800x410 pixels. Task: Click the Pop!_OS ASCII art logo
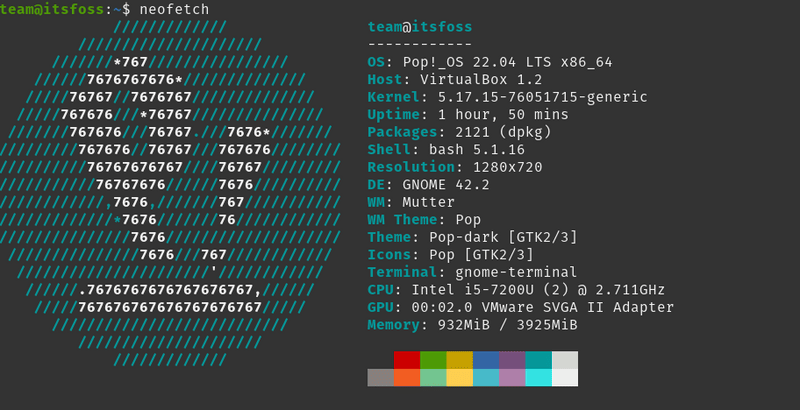click(172, 192)
